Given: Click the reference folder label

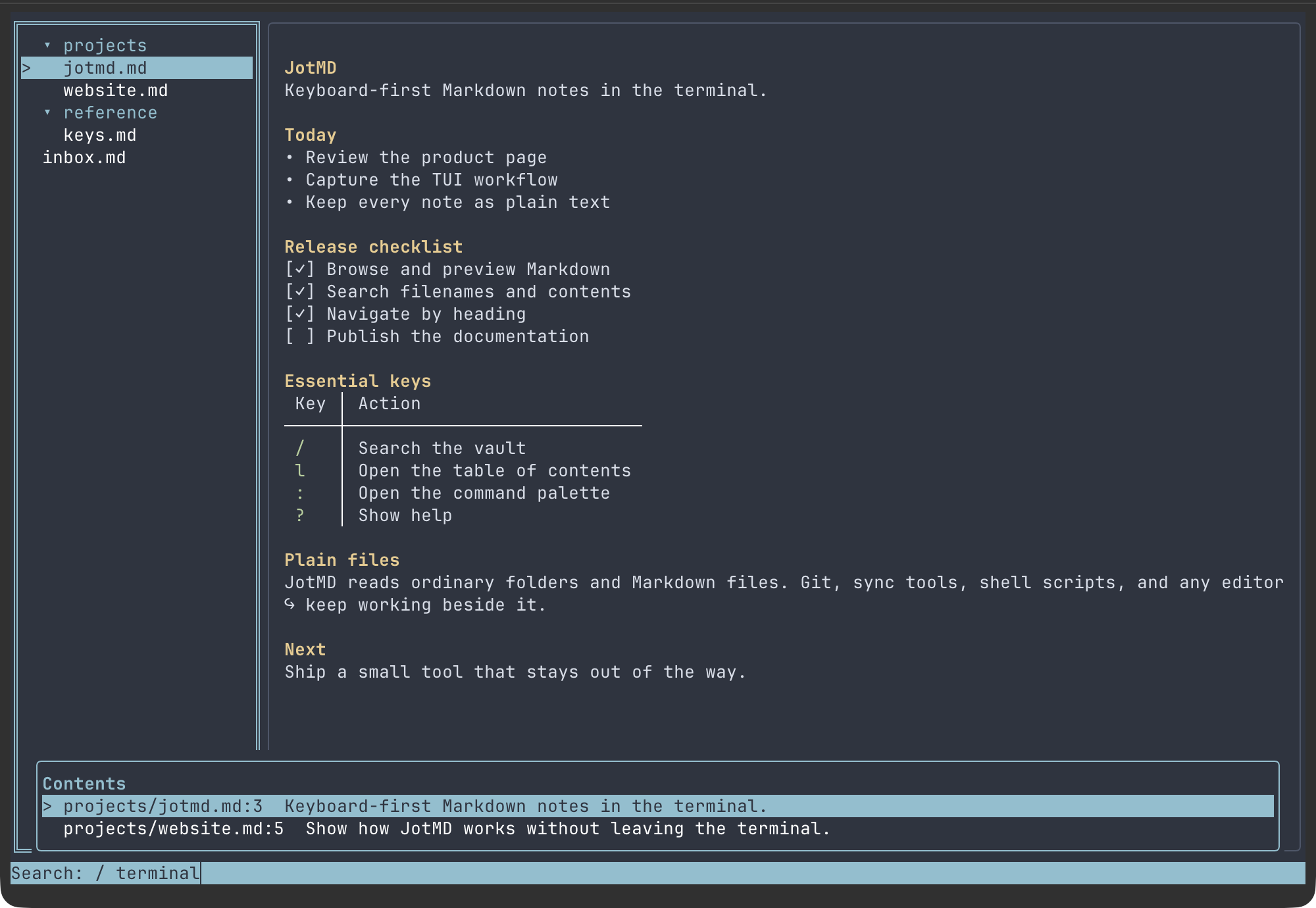Looking at the screenshot, I should click(111, 113).
